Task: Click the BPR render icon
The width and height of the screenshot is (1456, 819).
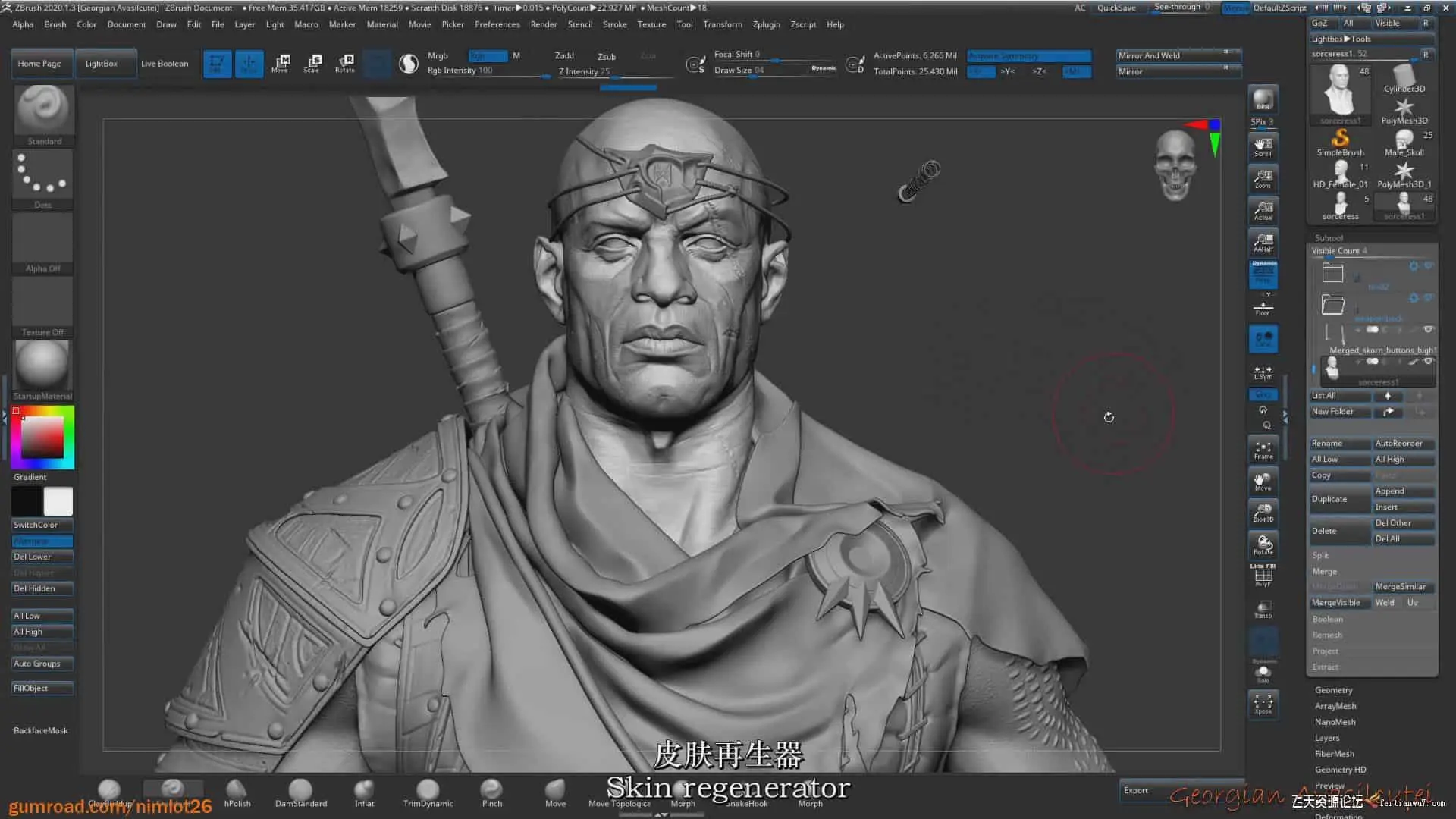Action: (1263, 99)
